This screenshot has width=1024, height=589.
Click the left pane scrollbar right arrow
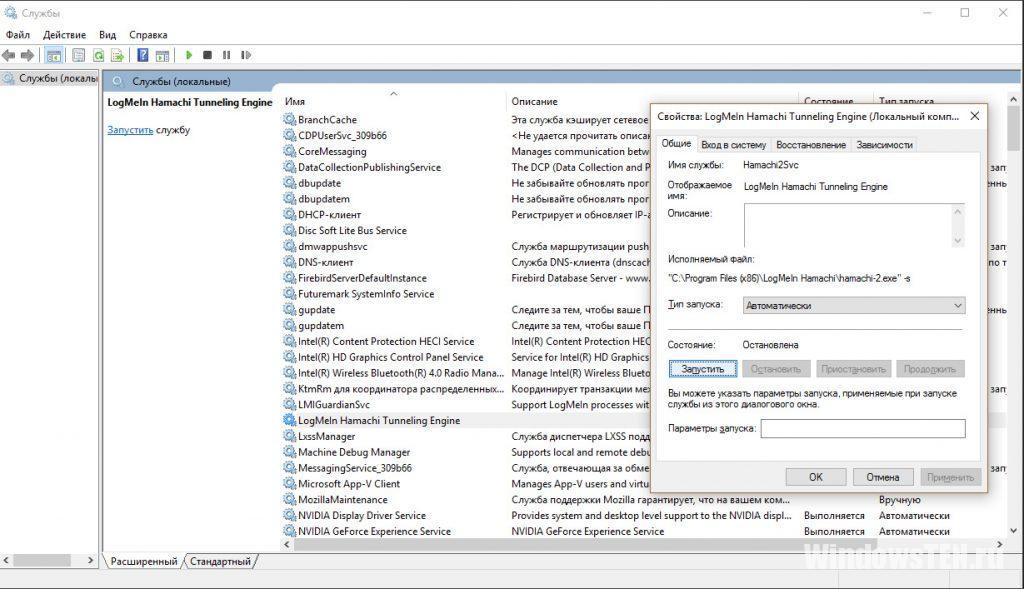[91, 560]
